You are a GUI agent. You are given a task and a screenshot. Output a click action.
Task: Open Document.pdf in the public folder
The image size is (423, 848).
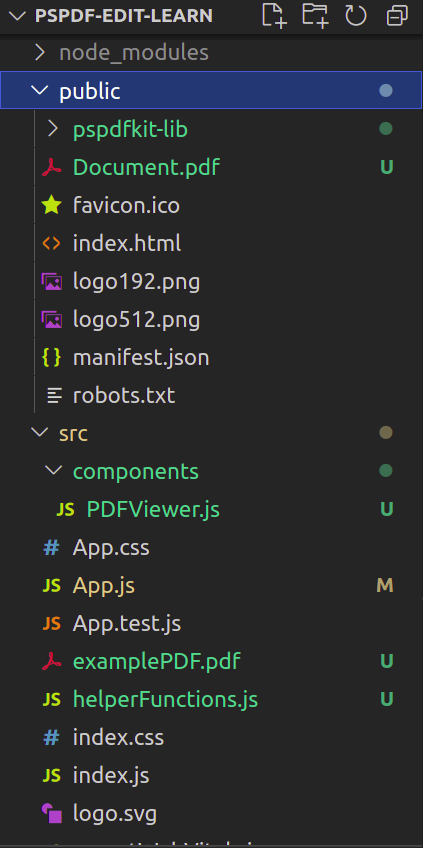tap(146, 168)
